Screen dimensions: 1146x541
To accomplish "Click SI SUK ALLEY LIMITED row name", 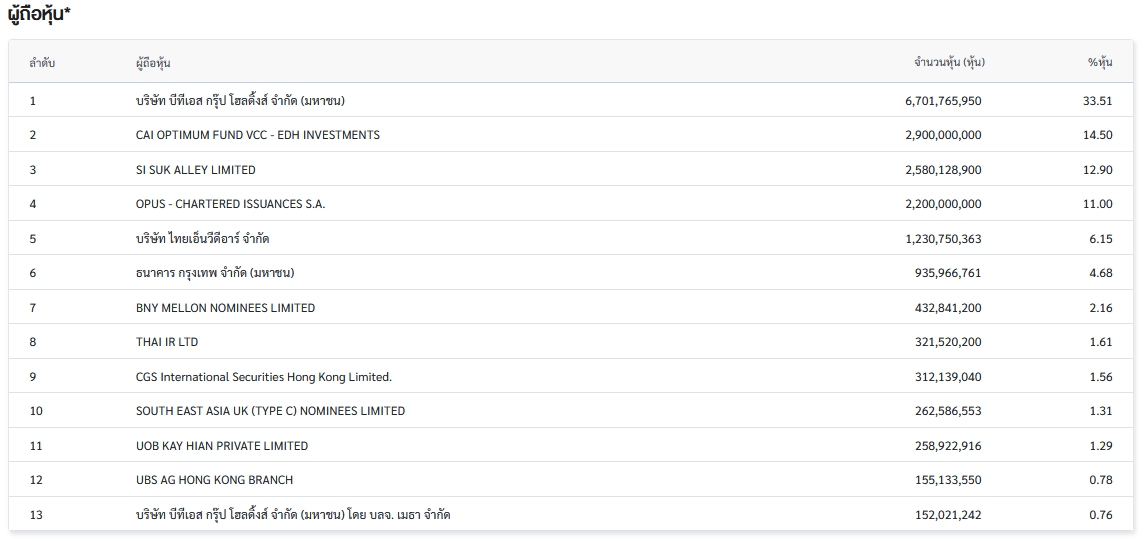I will [195, 170].
